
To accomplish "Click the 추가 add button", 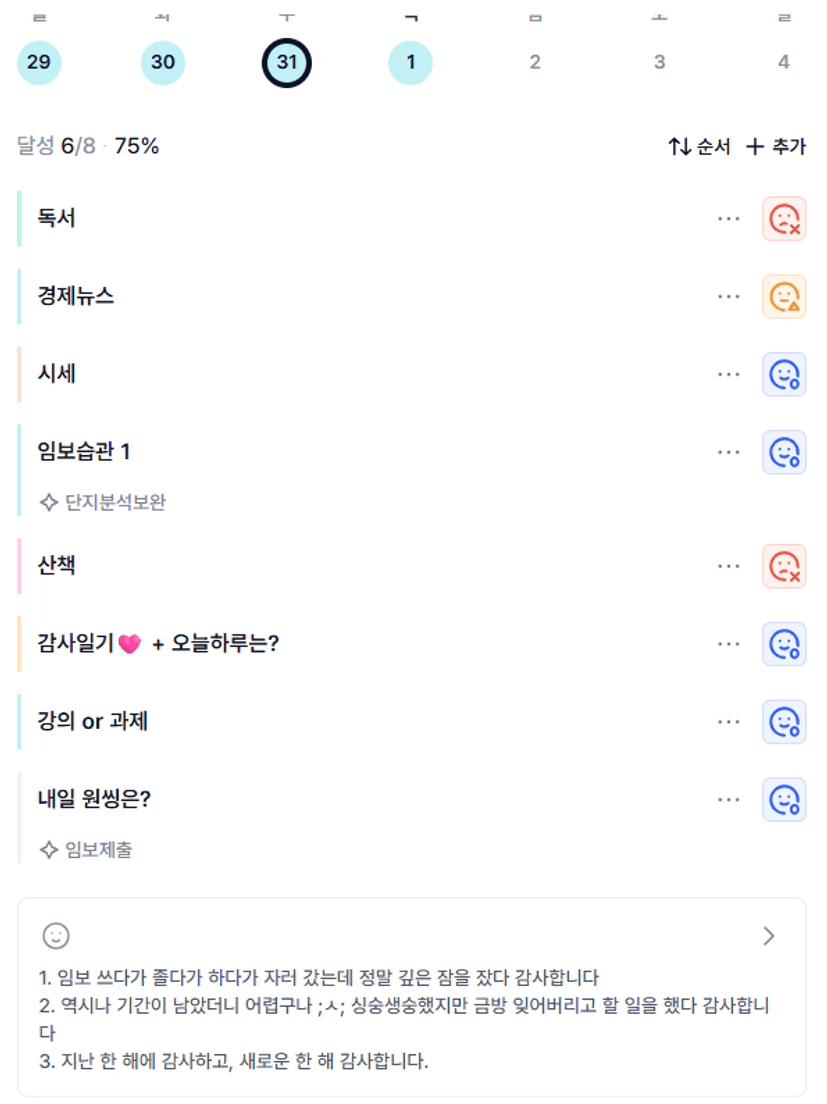I will (x=776, y=147).
